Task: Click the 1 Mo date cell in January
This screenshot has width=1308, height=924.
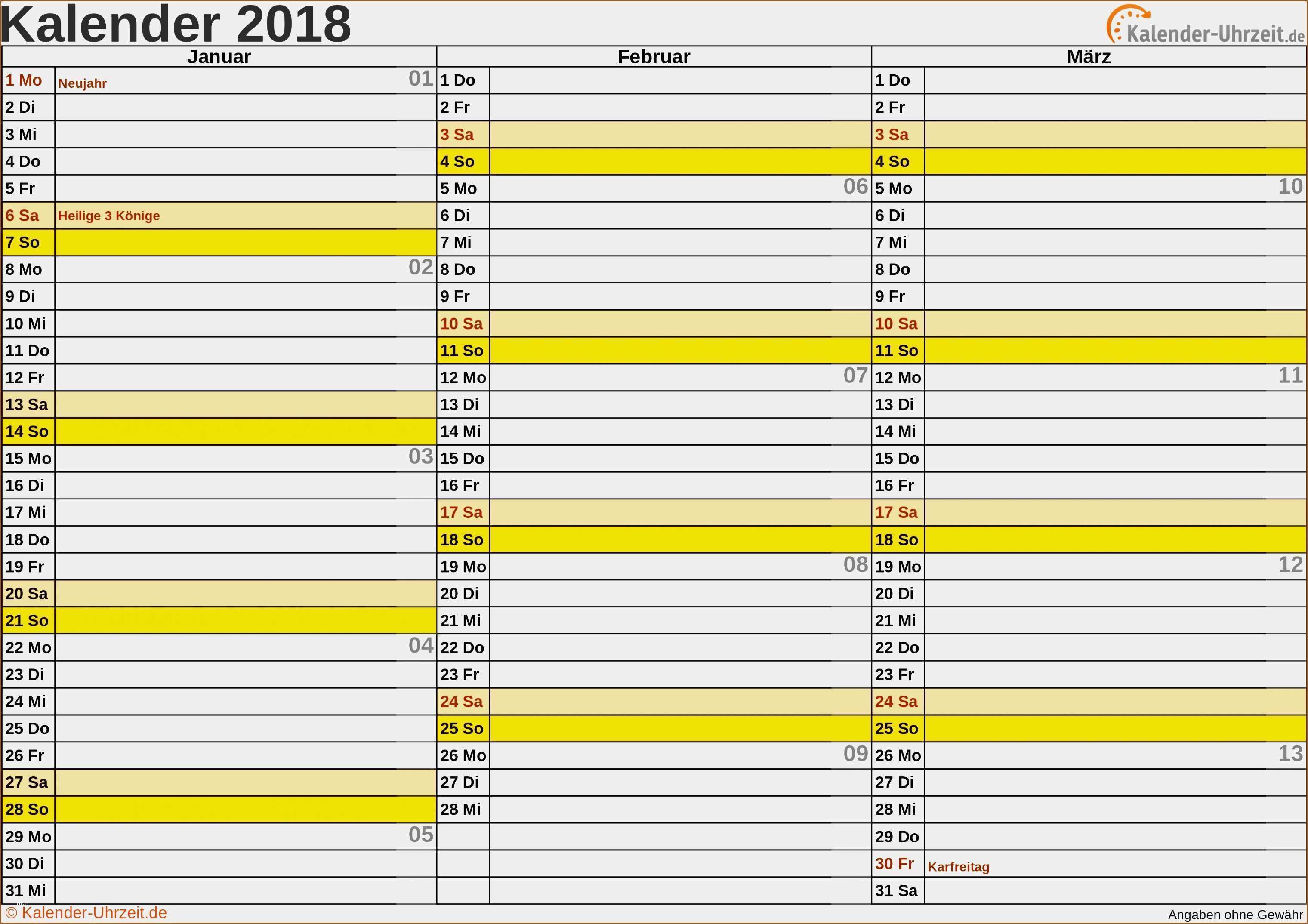Action: pyautogui.click(x=24, y=80)
